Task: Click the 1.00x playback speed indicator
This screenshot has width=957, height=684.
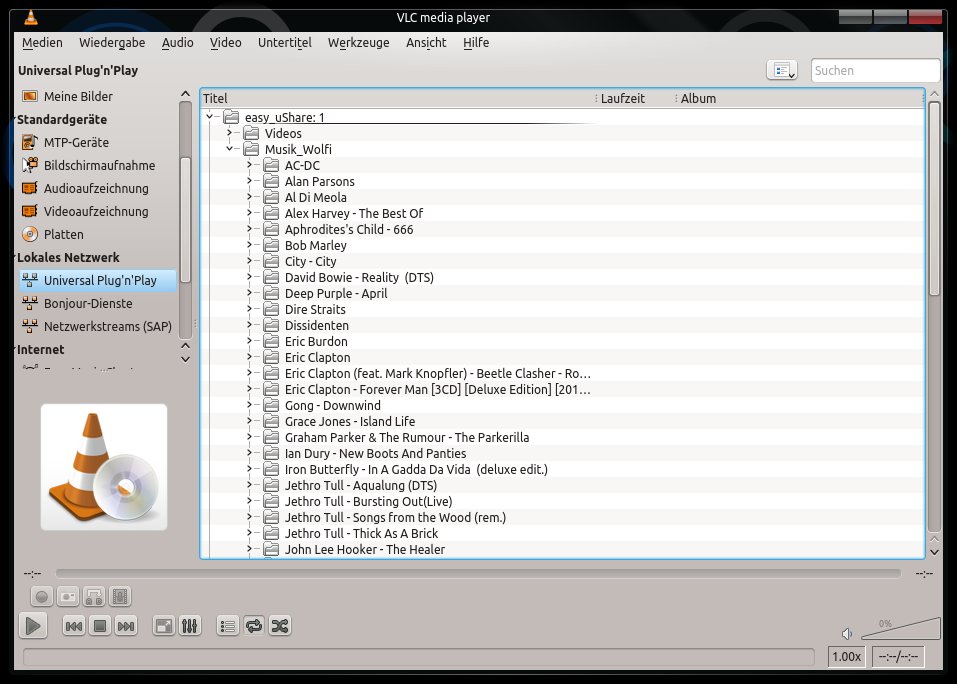Action: (847, 657)
